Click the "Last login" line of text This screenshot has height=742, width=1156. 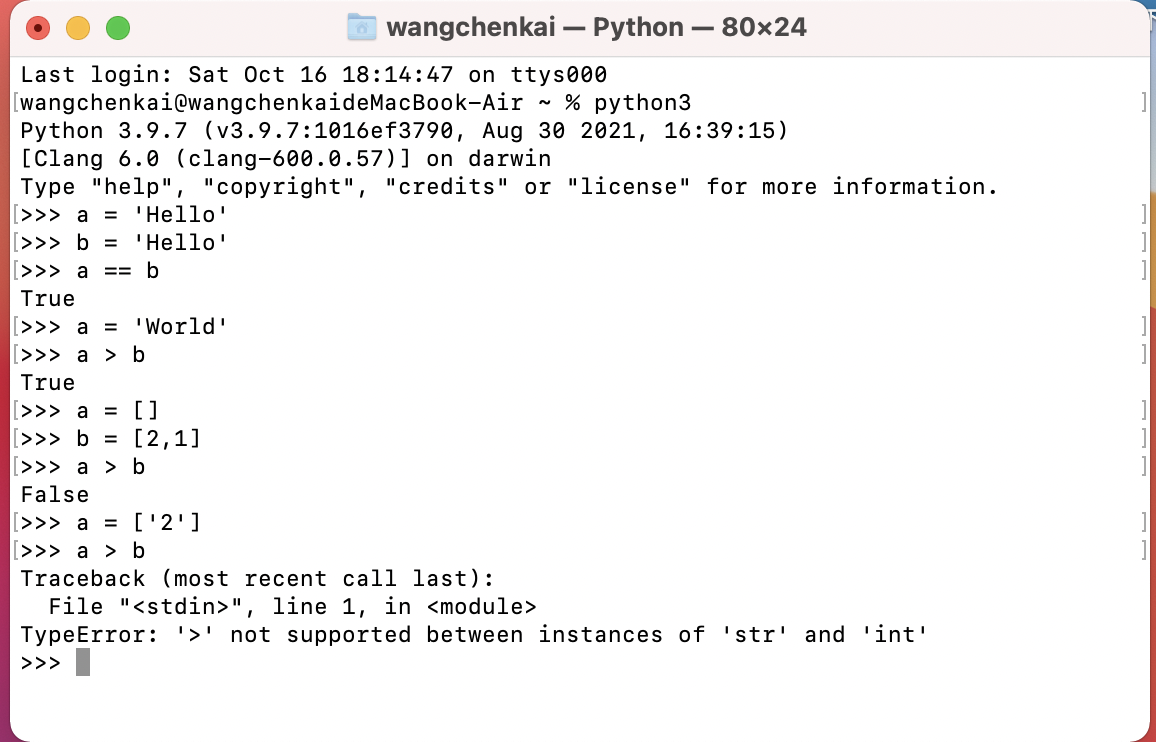tap(314, 75)
